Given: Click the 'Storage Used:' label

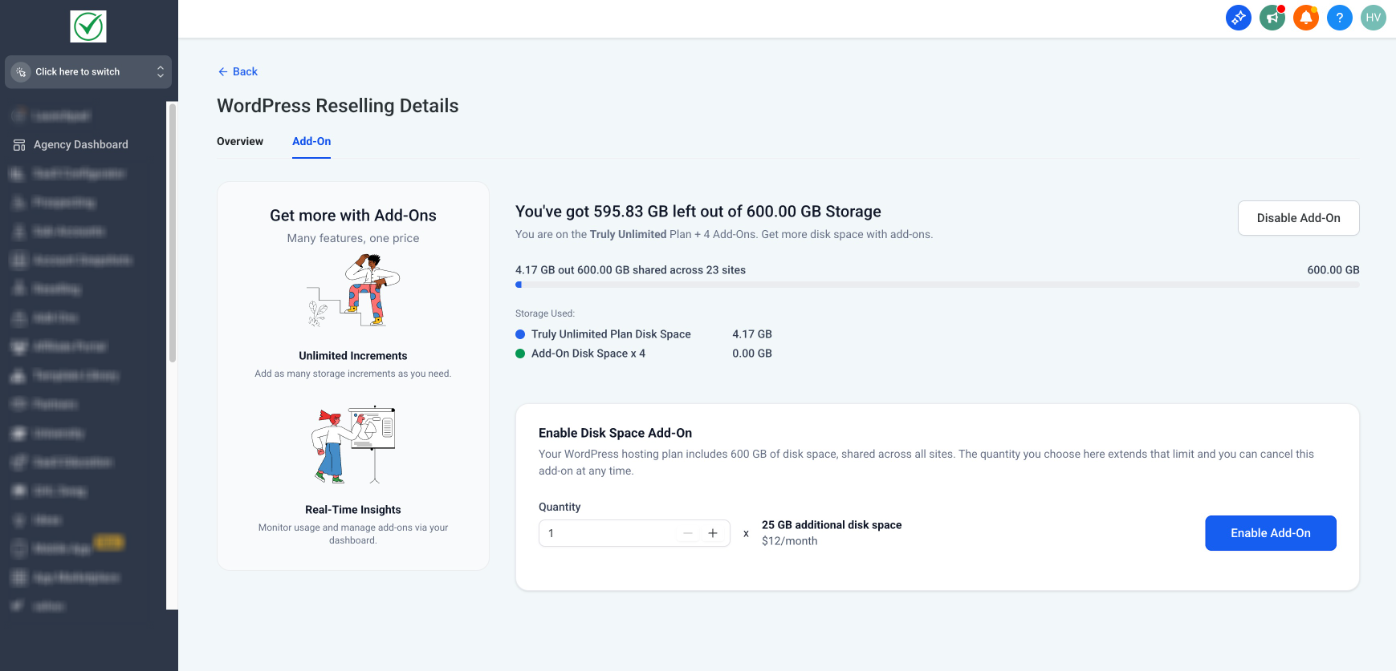Looking at the screenshot, I should coord(545,314).
